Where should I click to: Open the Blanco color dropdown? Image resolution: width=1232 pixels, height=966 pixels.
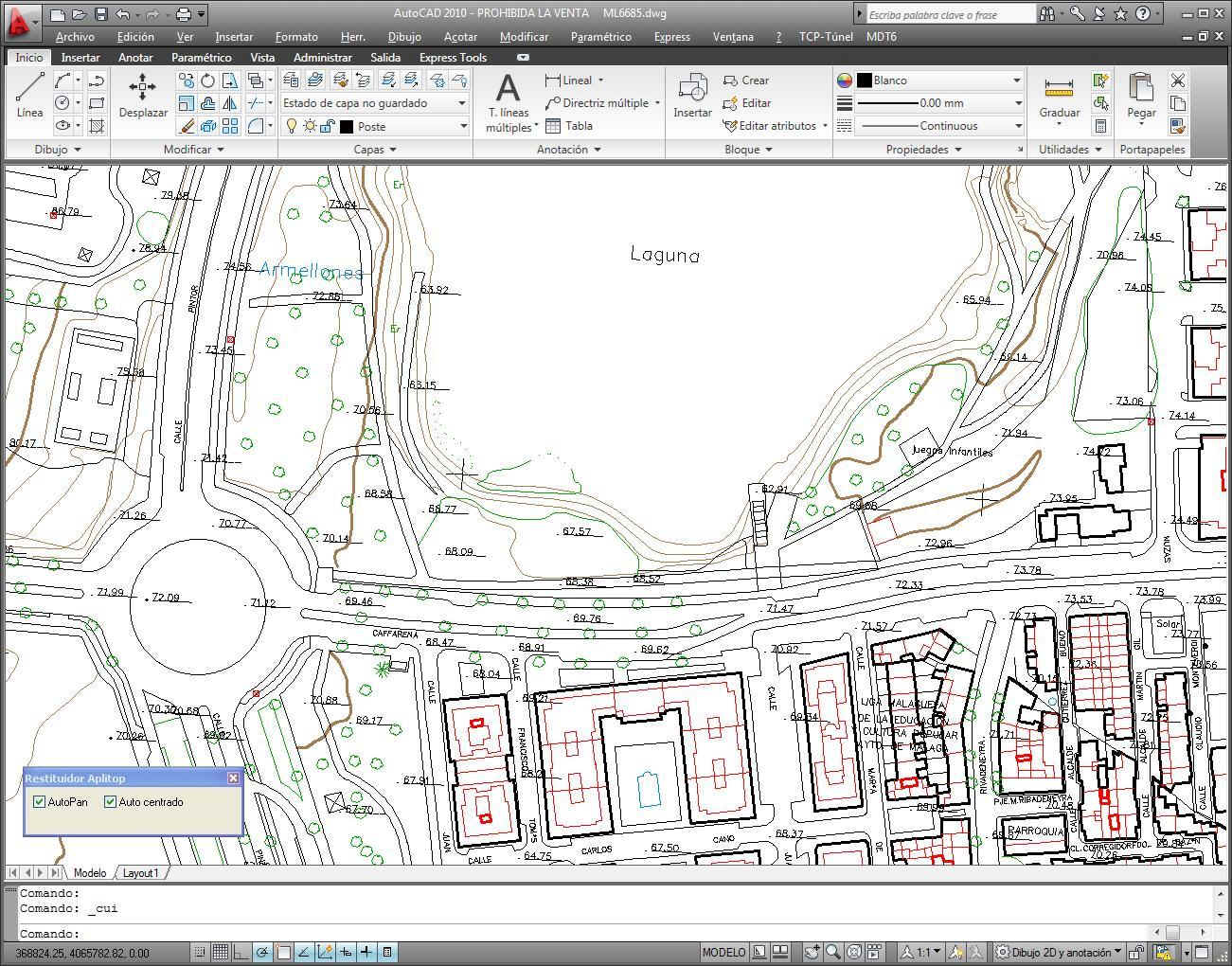[x=939, y=80]
